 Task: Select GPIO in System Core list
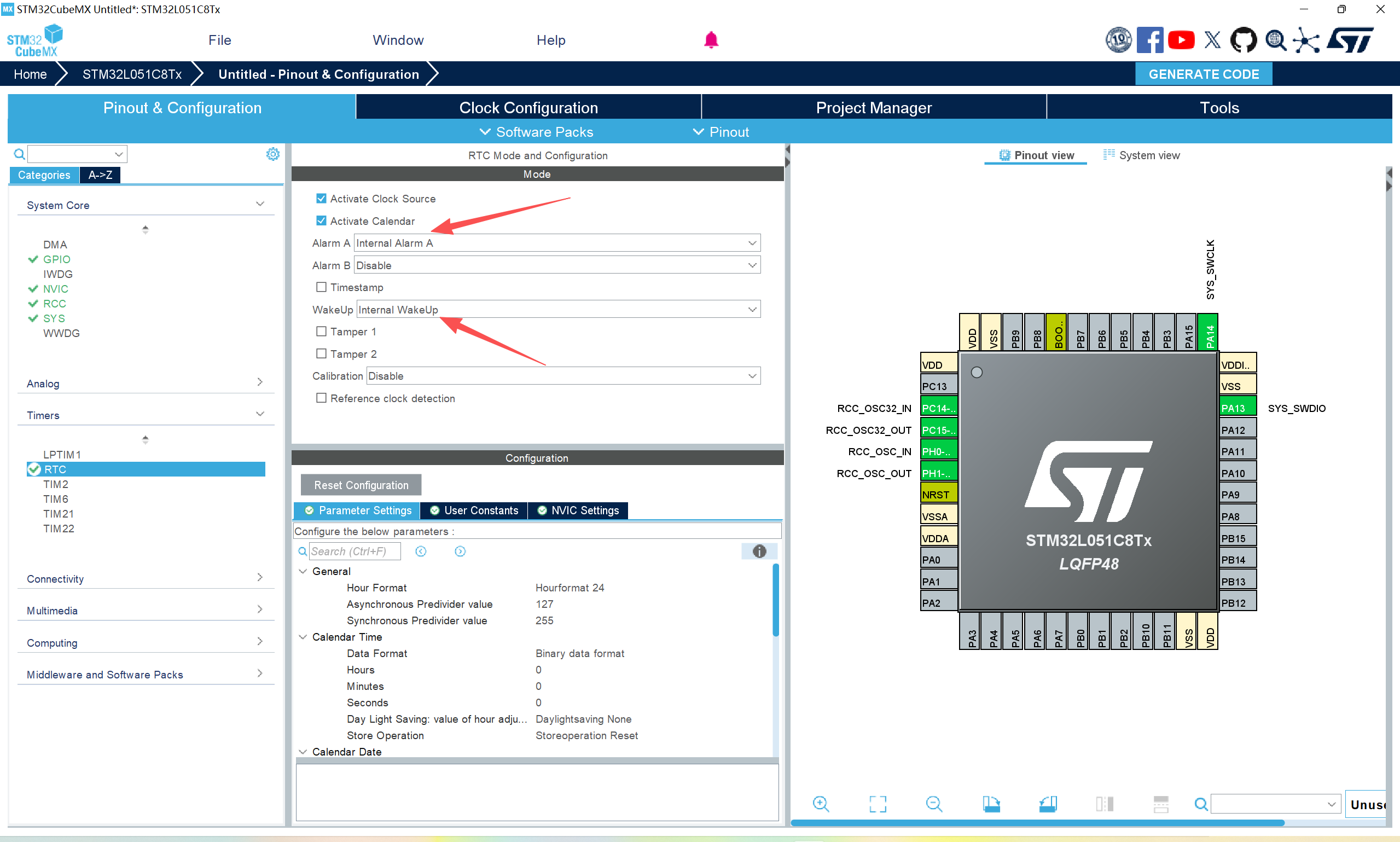point(57,259)
